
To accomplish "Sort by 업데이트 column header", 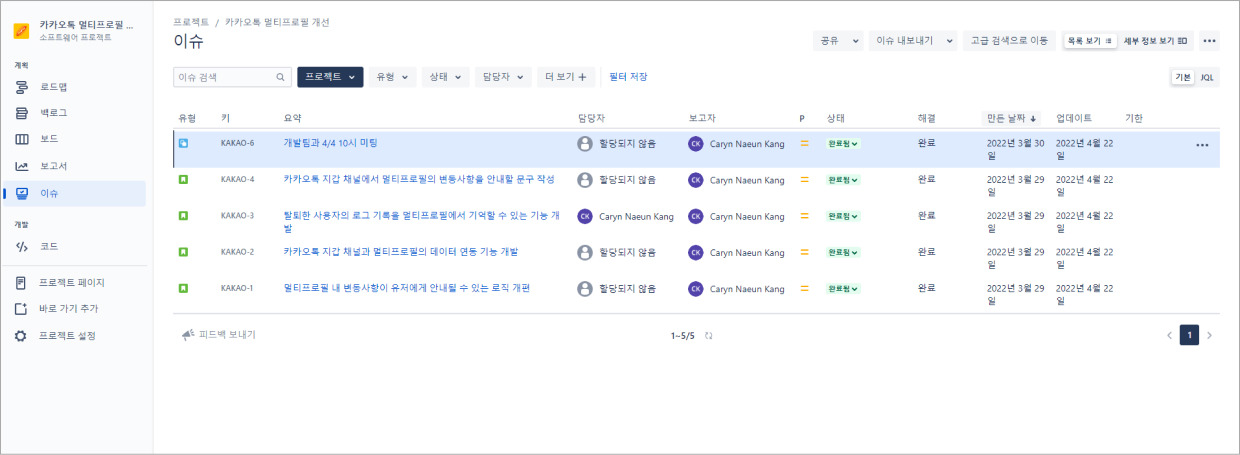I will click(x=1074, y=118).
